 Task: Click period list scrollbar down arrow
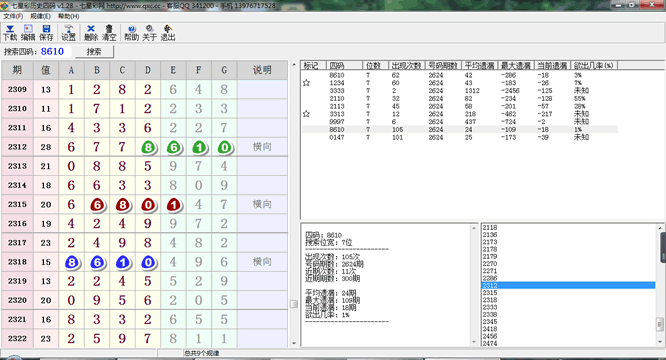pos(660,342)
